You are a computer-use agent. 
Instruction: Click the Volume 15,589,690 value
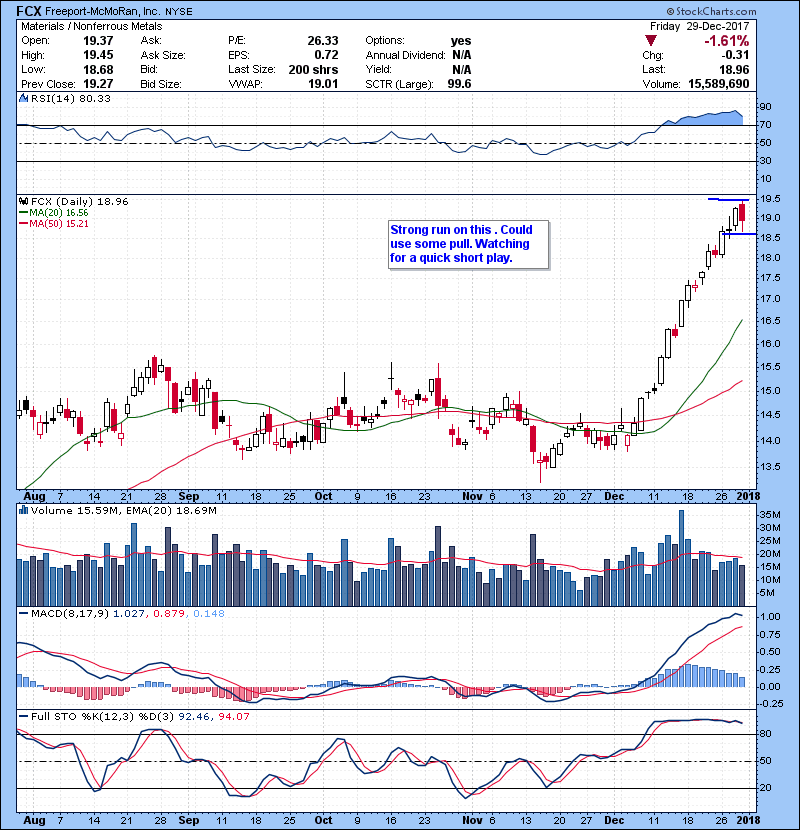[x=718, y=84]
